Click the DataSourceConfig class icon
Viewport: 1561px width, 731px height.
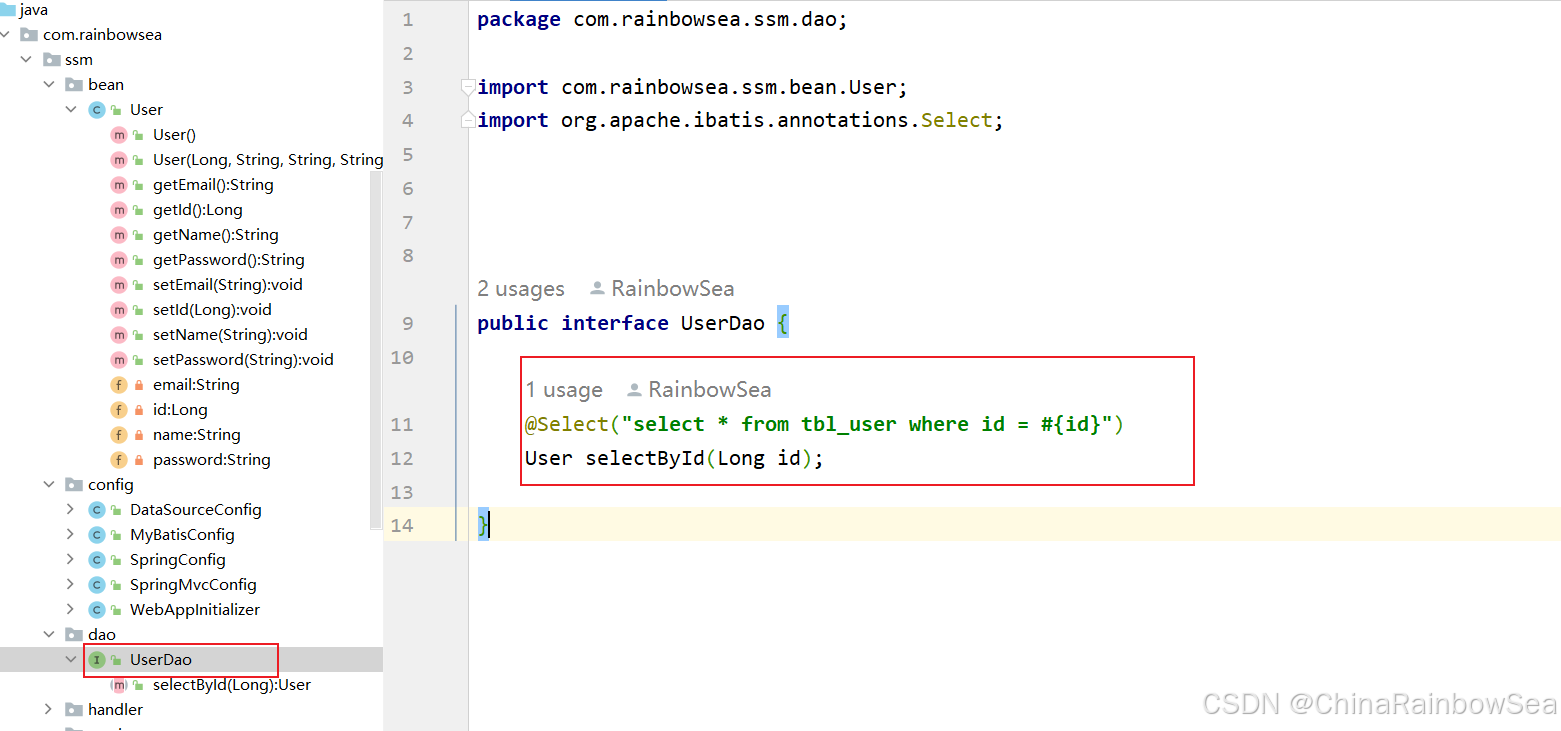[97, 510]
